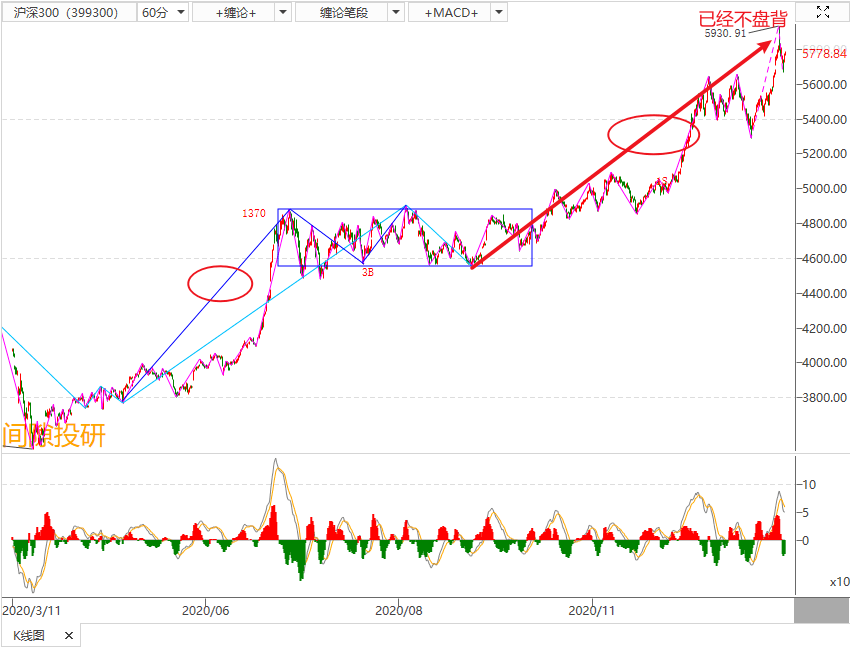Select the red 已经不盘背 annotation text
This screenshot has width=852, height=647.
click(741, 18)
